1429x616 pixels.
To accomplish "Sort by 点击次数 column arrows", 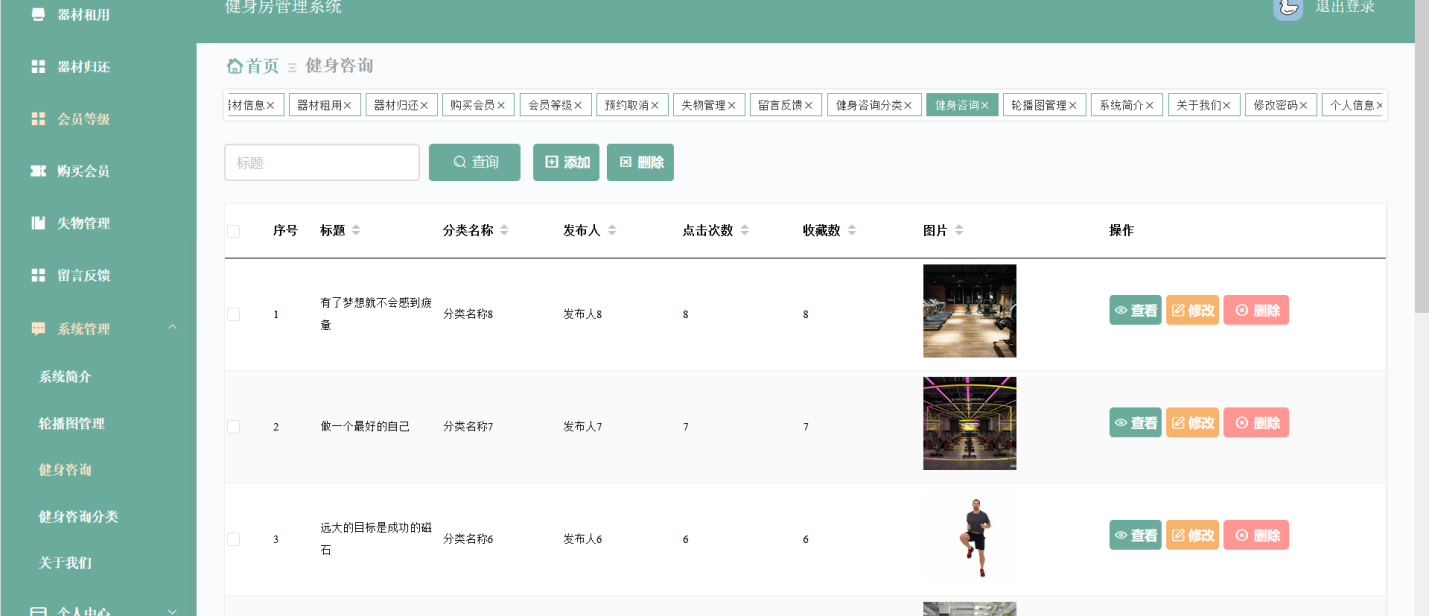I will [744, 230].
